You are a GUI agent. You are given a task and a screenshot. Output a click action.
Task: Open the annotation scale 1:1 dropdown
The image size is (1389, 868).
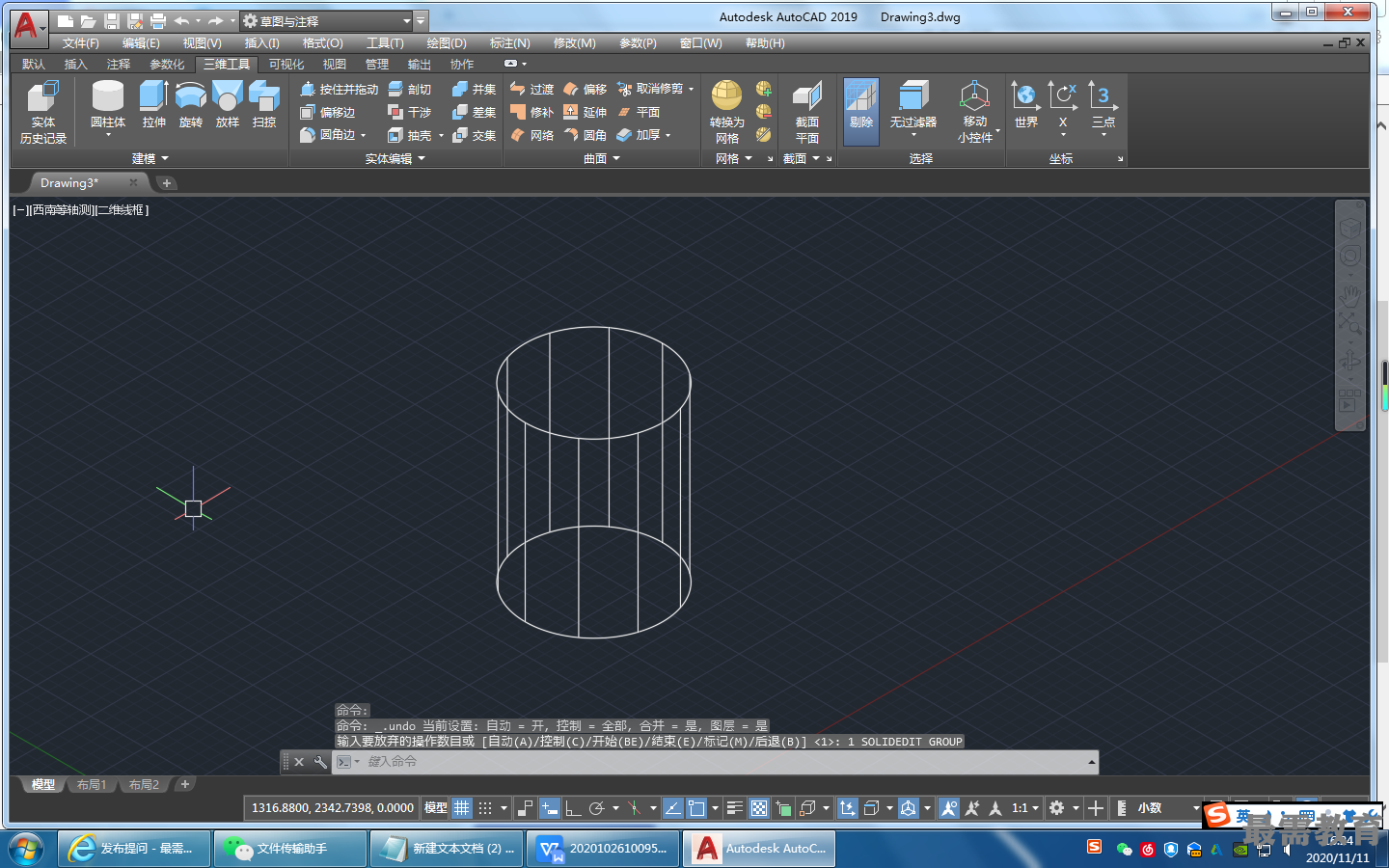(x=1026, y=808)
